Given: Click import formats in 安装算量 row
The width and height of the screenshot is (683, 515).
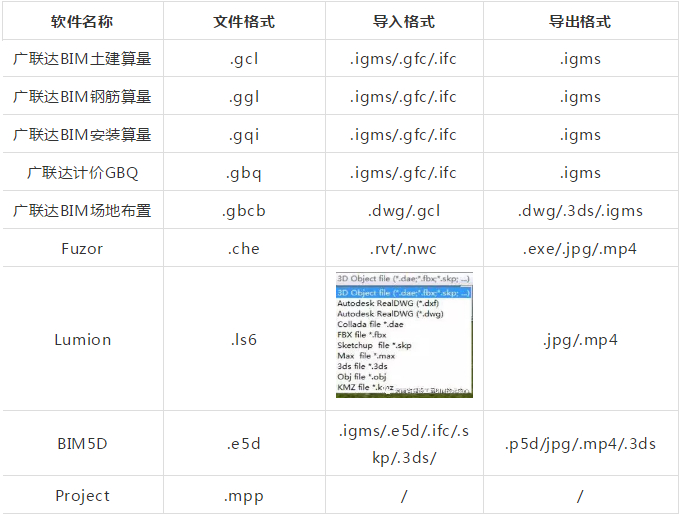Looking at the screenshot, I should [x=403, y=135].
